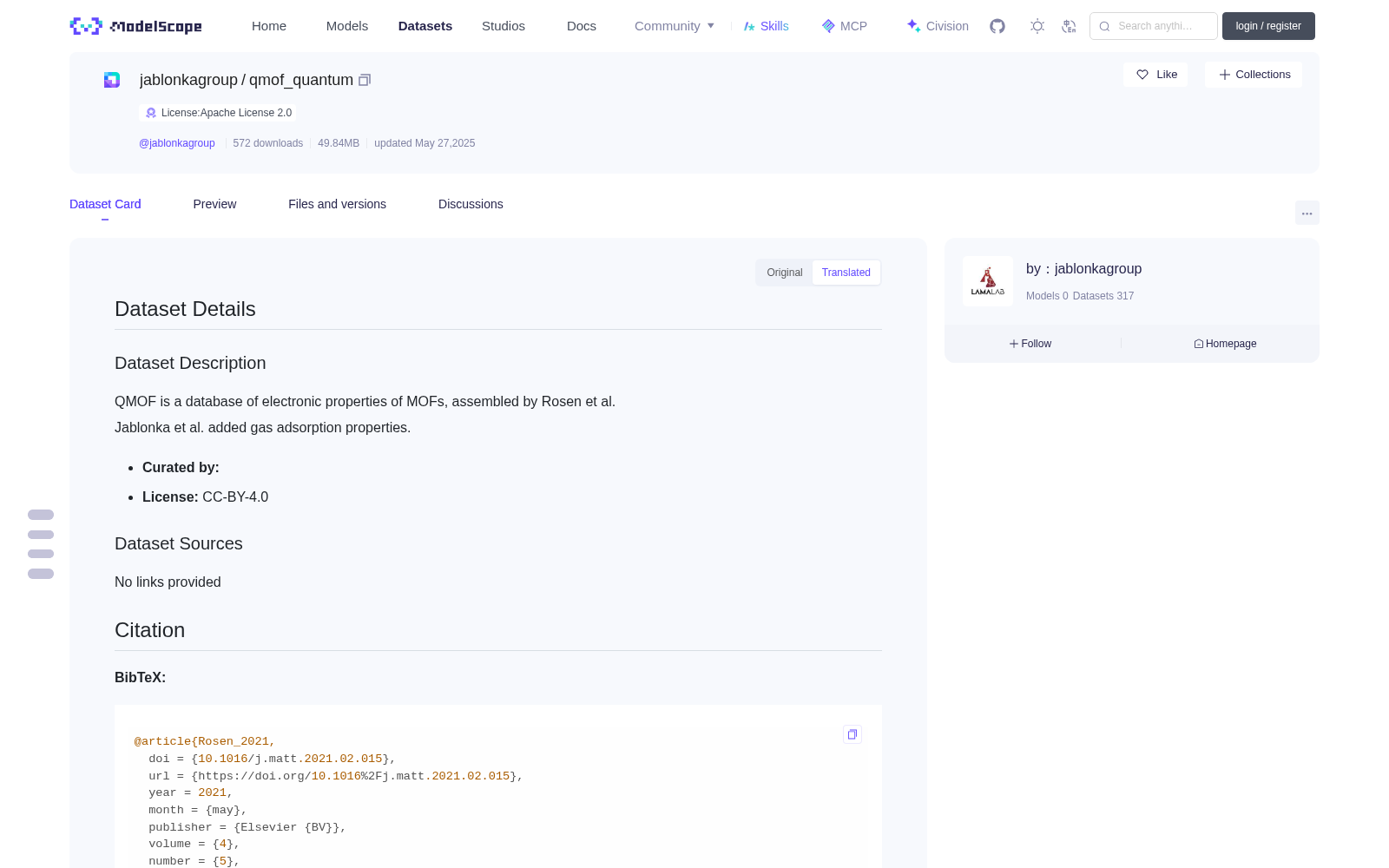The height and width of the screenshot is (868, 1389).
Task: Click the 'Curated by:' bullet
Action: (181, 468)
